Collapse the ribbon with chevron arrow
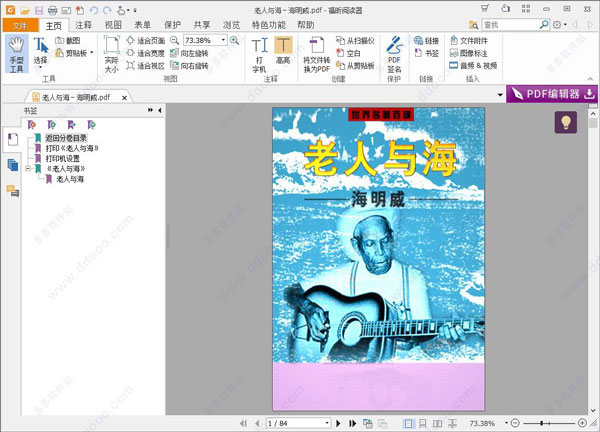The width and height of the screenshot is (600, 432). click(x=590, y=79)
